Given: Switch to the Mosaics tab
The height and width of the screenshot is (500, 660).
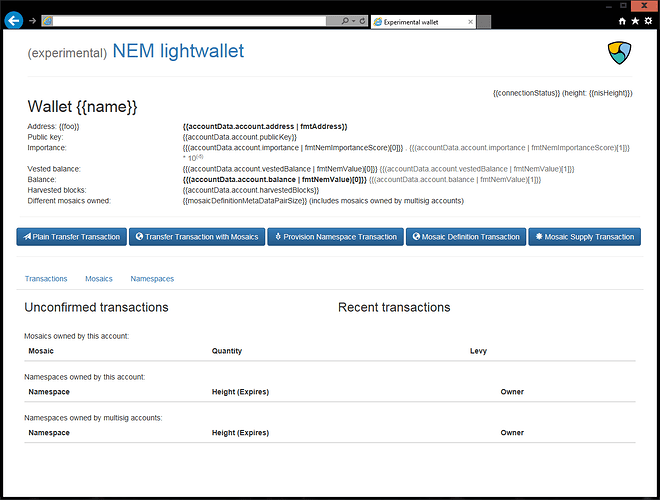Looking at the screenshot, I should tap(99, 279).
